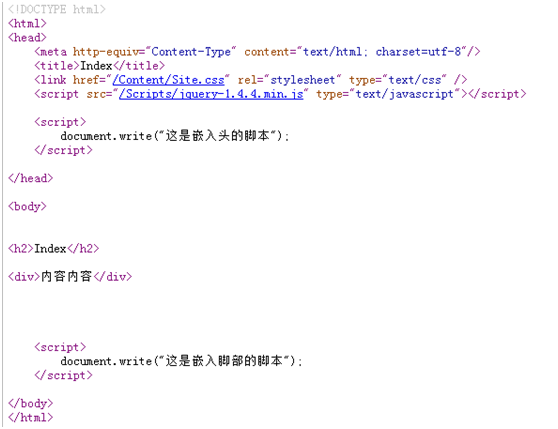
Task: Click the charset=utf-8 value text
Action: coord(418,52)
